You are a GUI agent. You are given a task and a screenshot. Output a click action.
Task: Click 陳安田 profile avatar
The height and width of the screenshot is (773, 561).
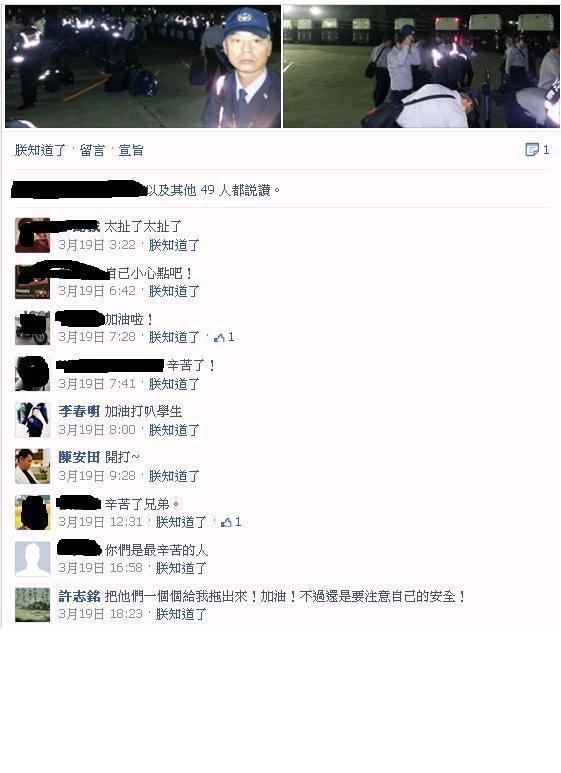(x=33, y=466)
